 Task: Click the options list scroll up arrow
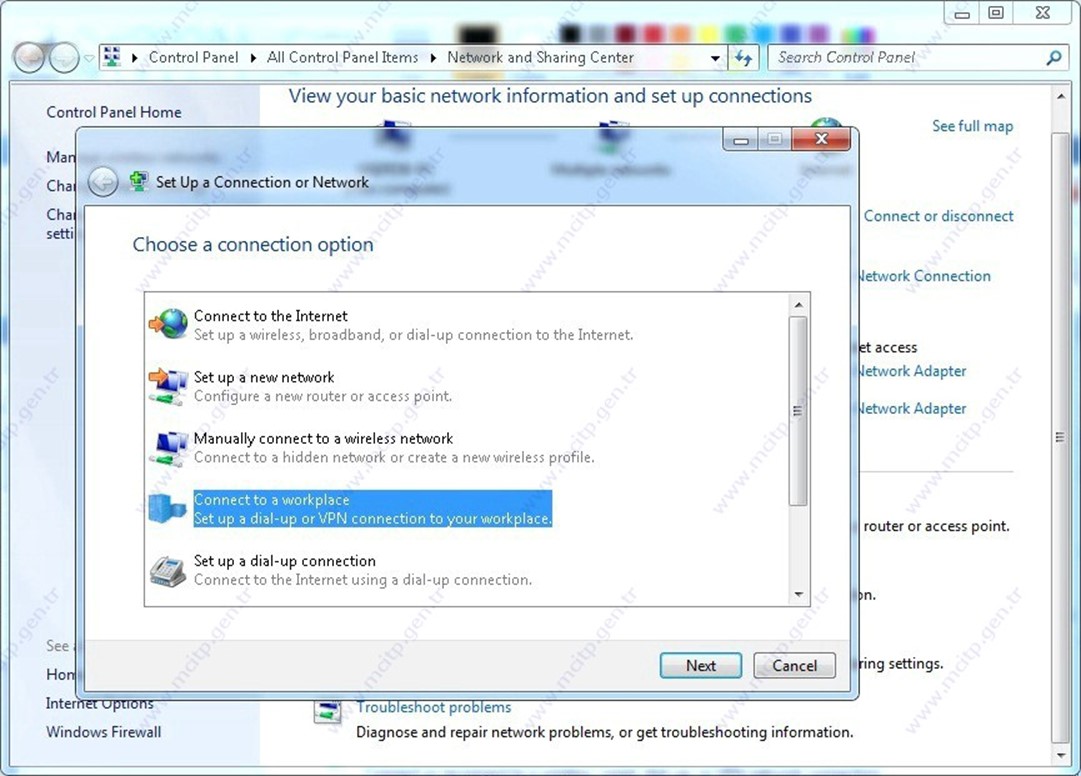click(x=798, y=305)
